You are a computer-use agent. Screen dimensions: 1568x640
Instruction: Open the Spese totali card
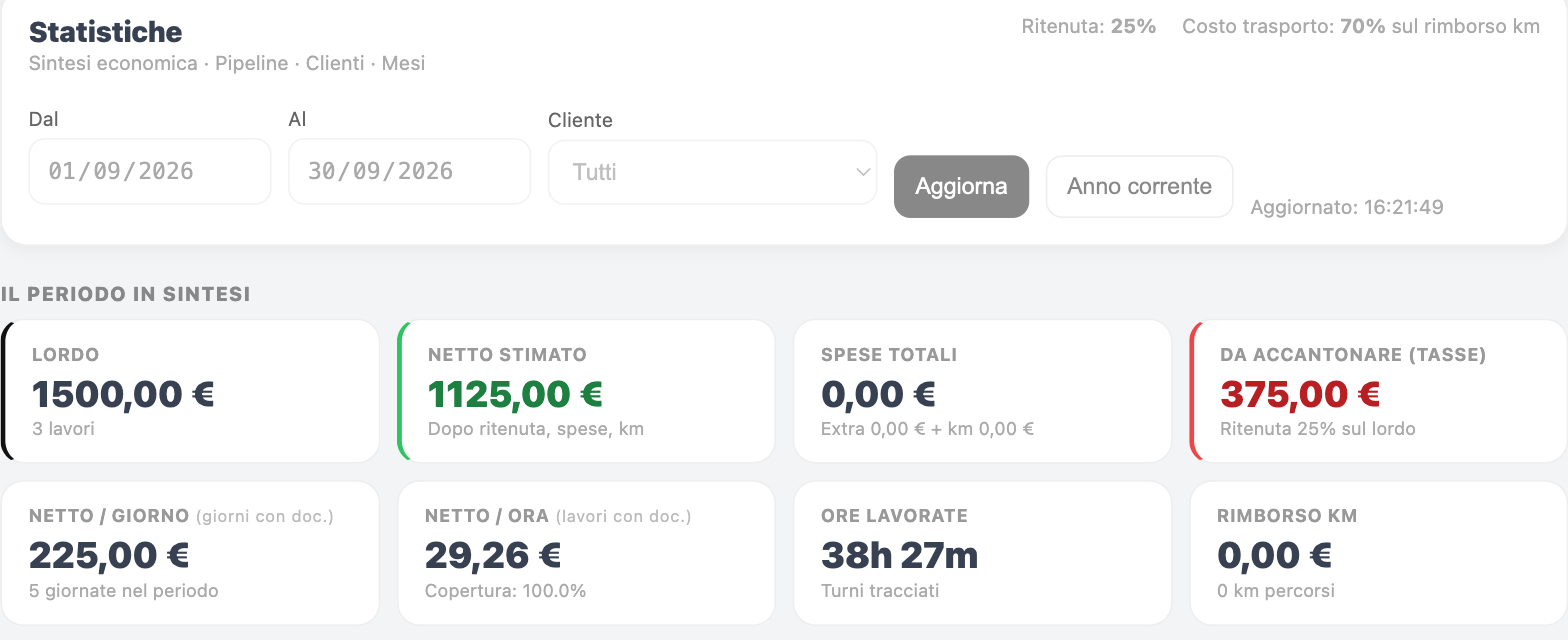pos(982,391)
